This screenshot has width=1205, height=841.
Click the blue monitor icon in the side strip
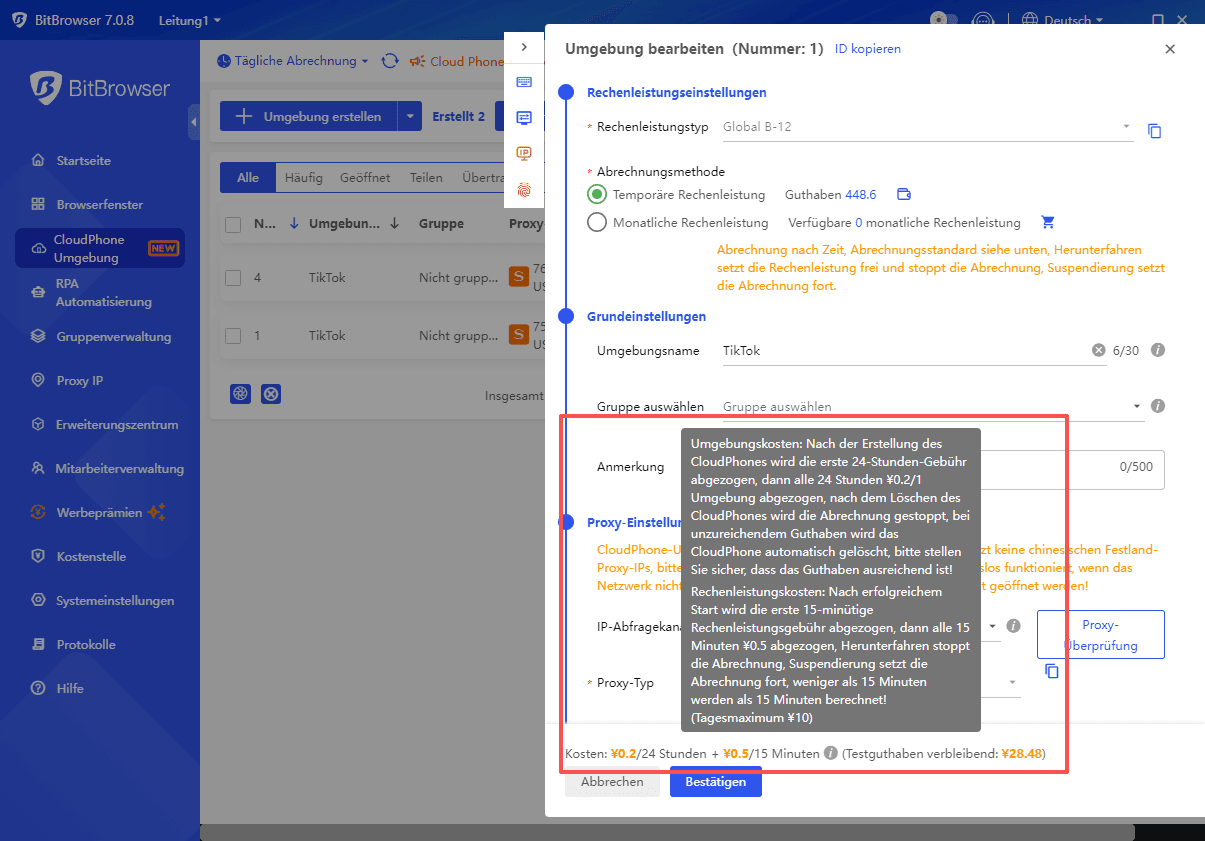point(524,118)
